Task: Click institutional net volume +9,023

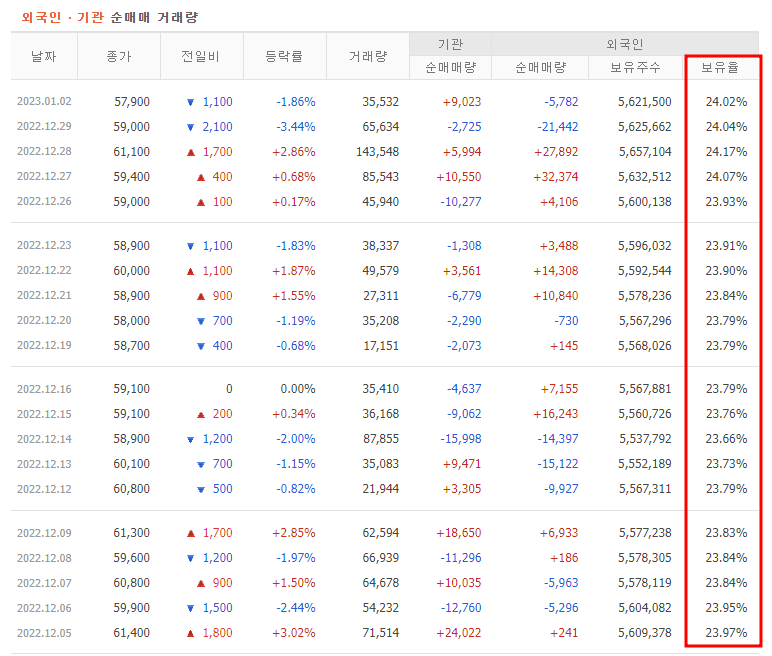Action: click(462, 101)
